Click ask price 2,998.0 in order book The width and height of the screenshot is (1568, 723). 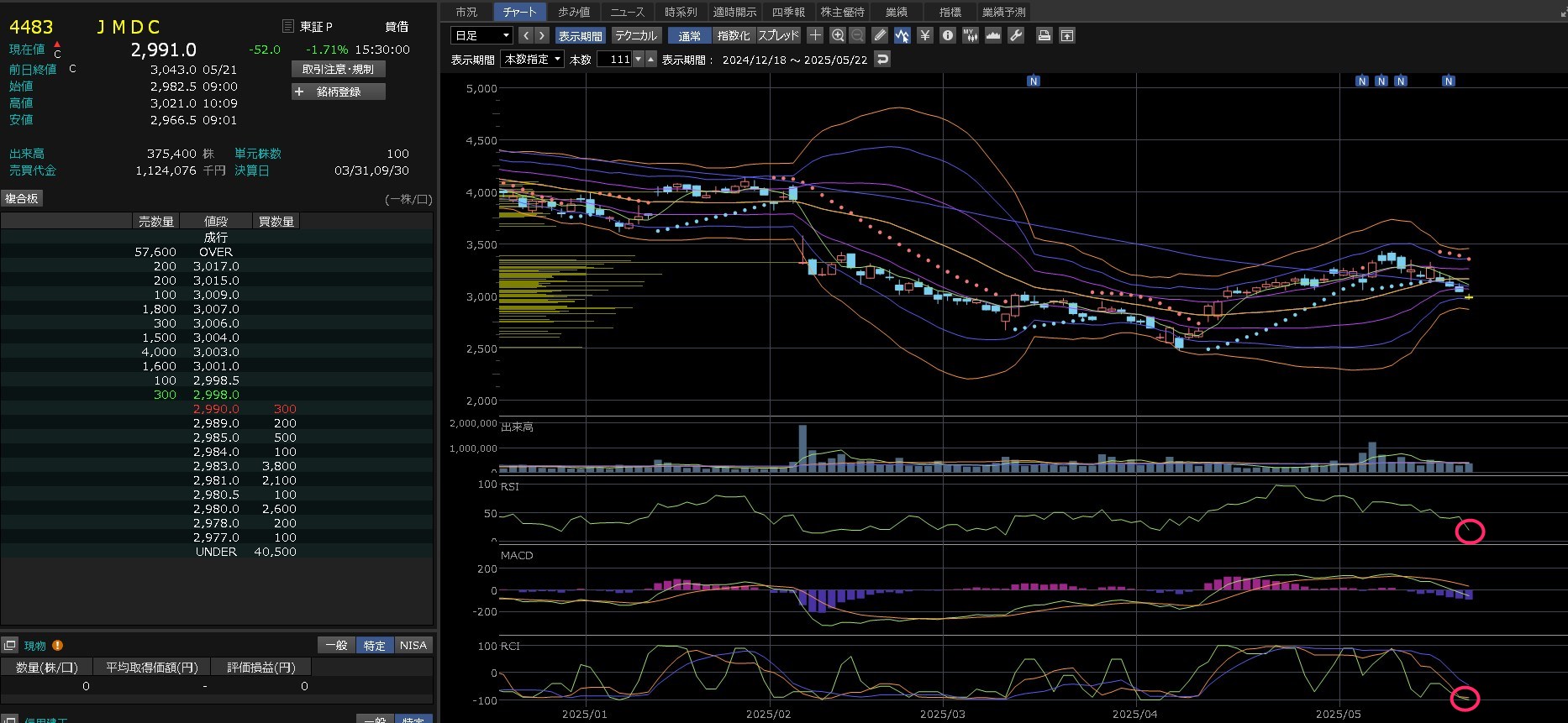click(x=216, y=395)
